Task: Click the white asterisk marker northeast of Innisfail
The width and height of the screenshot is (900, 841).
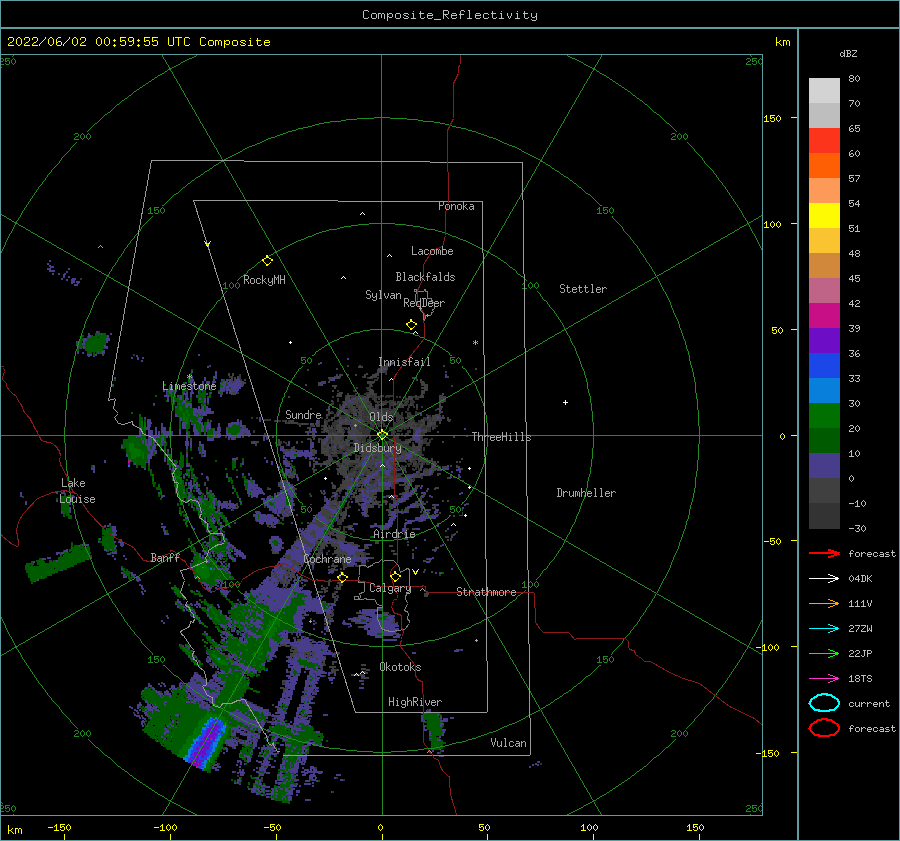Action: coord(475,343)
